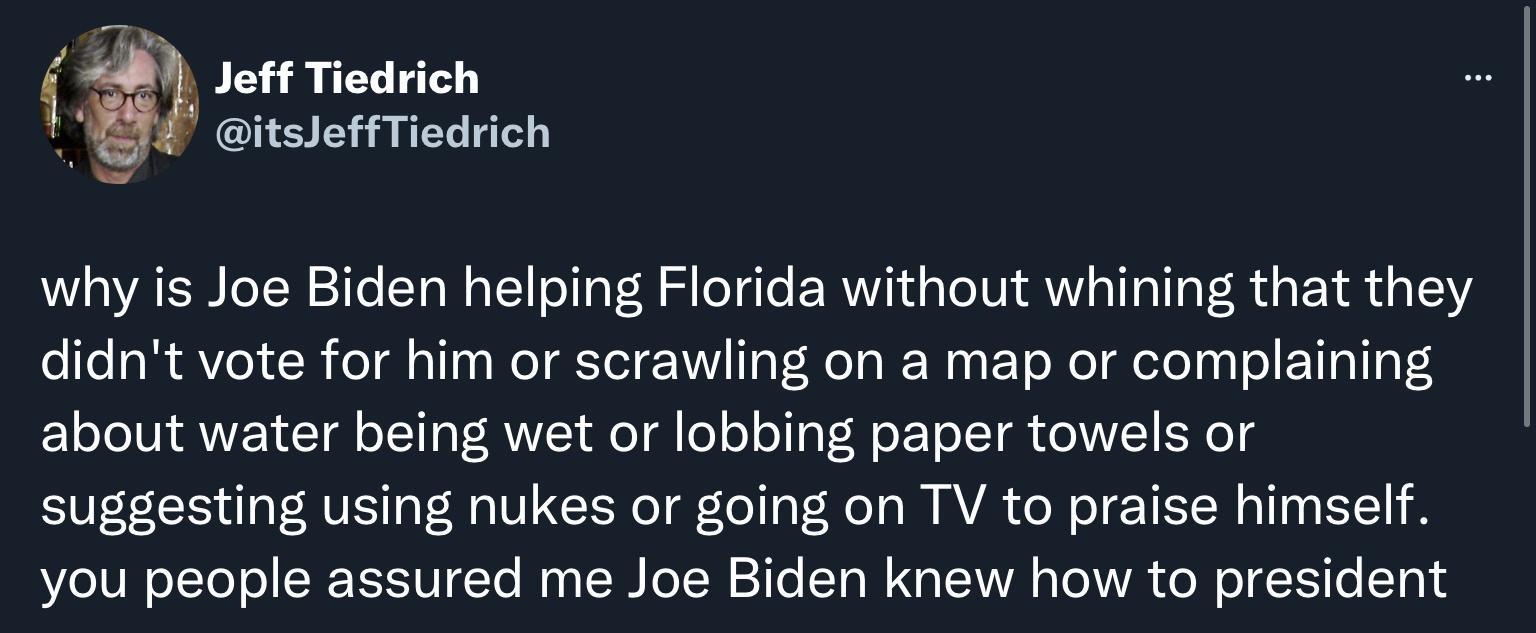Open the ellipsis icon beside the tweet
1536x633 pixels.
click(x=1477, y=75)
